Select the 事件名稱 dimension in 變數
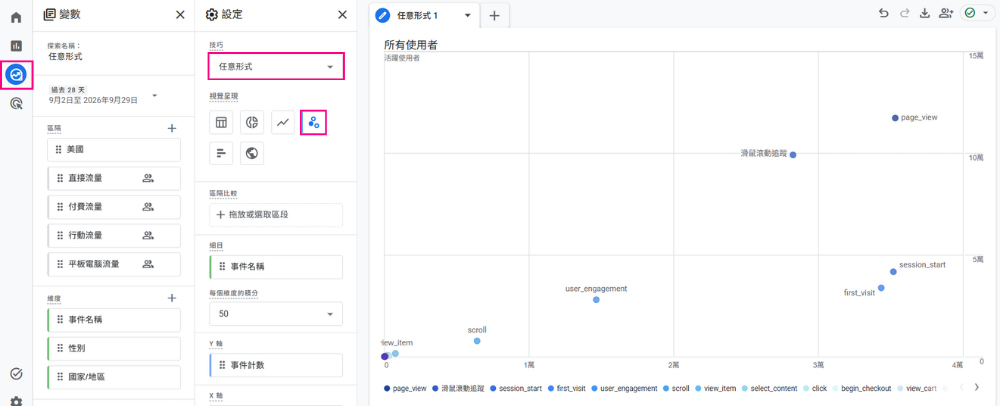The image size is (1000, 406). click(x=114, y=320)
